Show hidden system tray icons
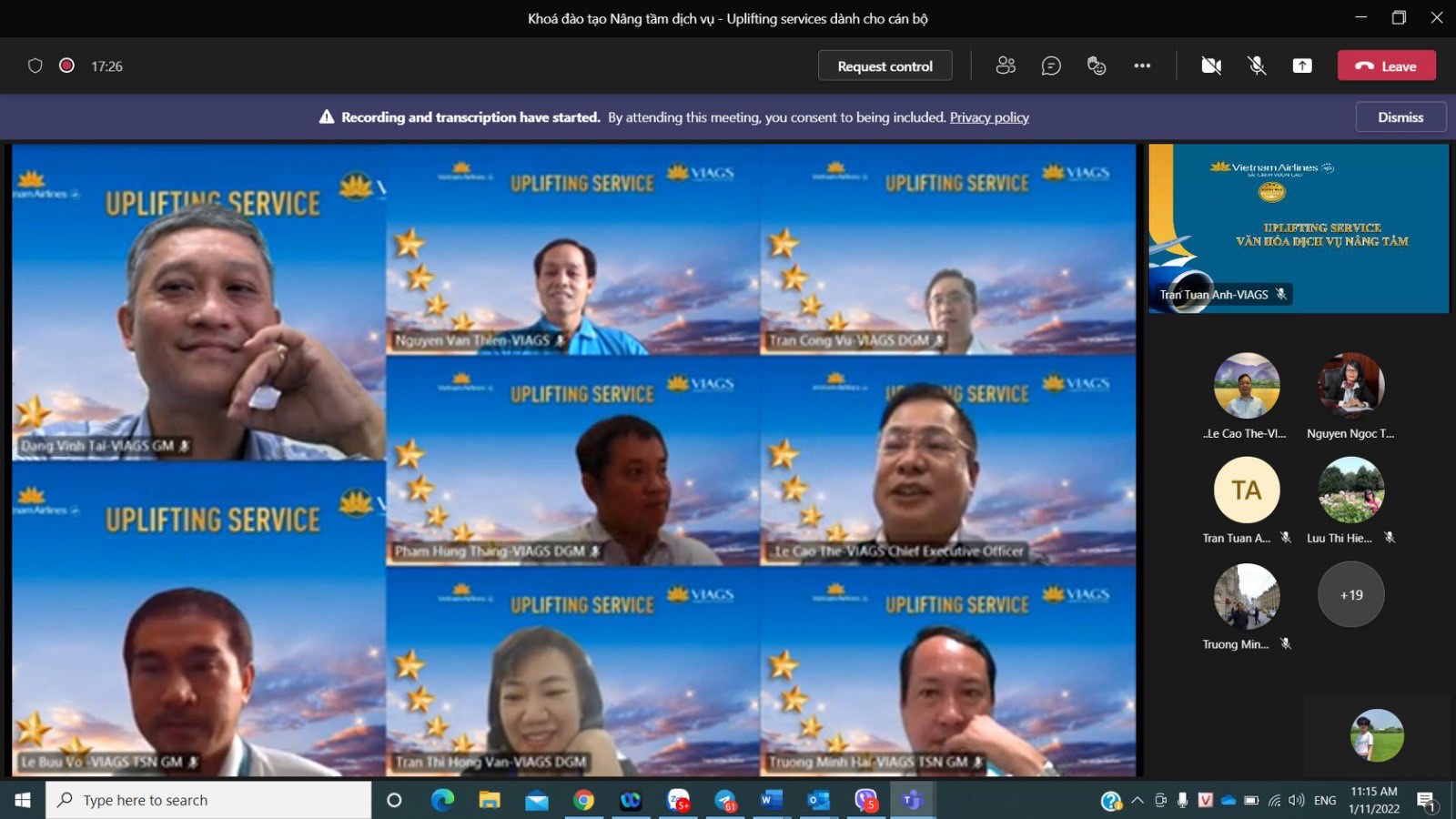The image size is (1456, 819). pyautogui.click(x=1137, y=800)
